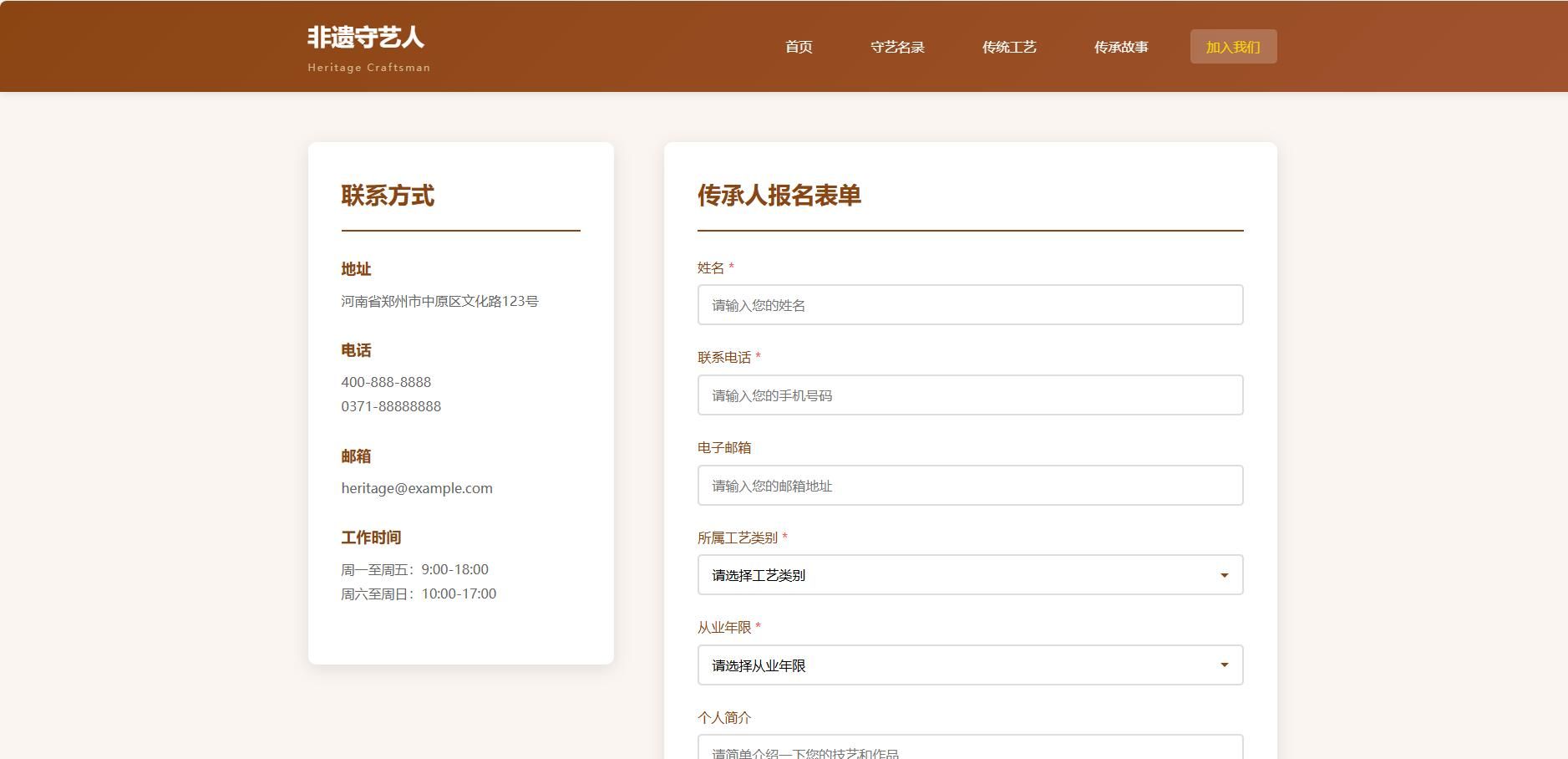Click the 个人简介 text area
1568x759 pixels.
(x=970, y=749)
